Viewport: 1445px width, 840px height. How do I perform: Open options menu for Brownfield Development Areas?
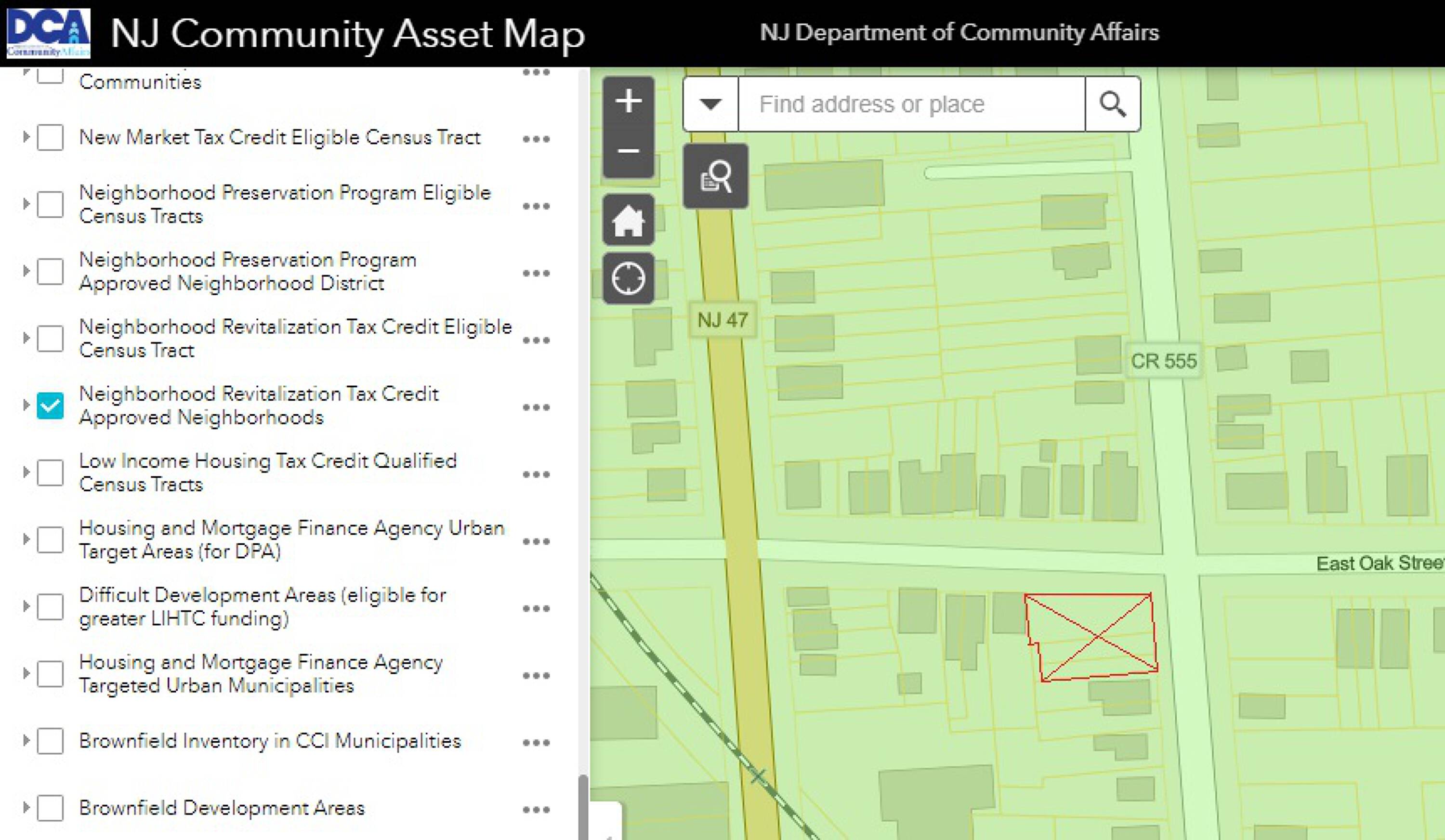click(x=536, y=809)
